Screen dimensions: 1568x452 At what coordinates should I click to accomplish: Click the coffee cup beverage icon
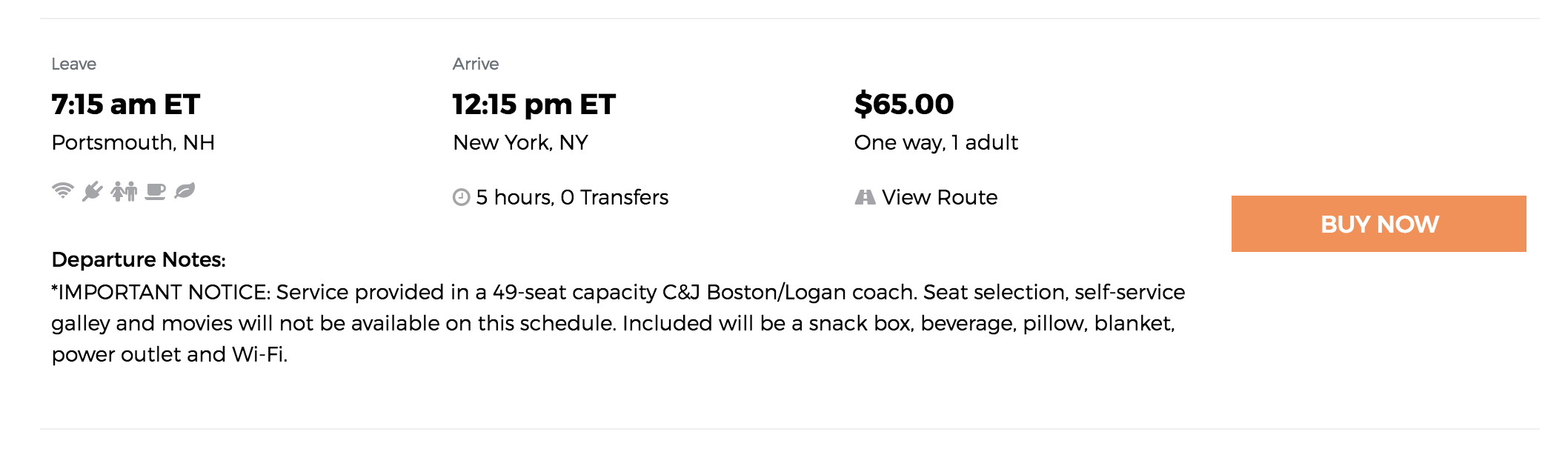tap(155, 191)
